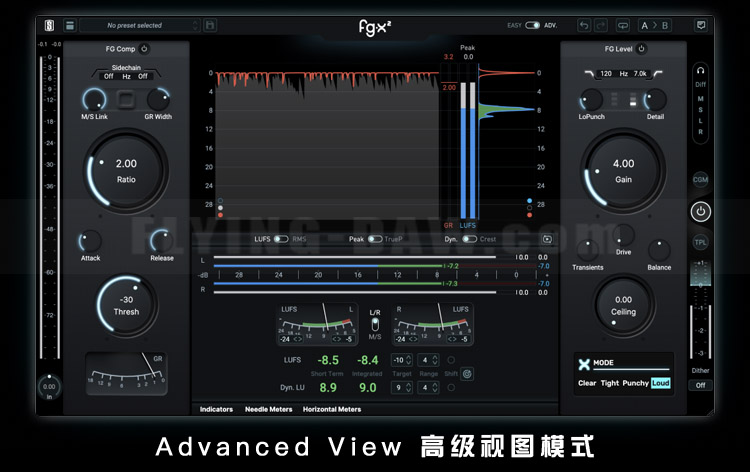This screenshot has height=472, width=750.
Task: Adjust the Dyn. LU target 9 stepper
Action: (x=402, y=387)
